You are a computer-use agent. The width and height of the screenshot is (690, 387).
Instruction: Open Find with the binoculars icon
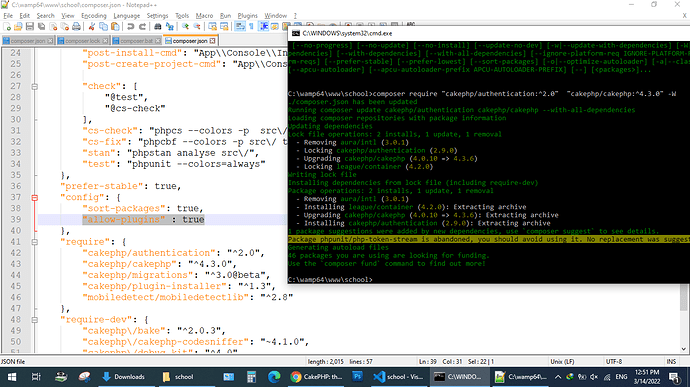coord(158,27)
